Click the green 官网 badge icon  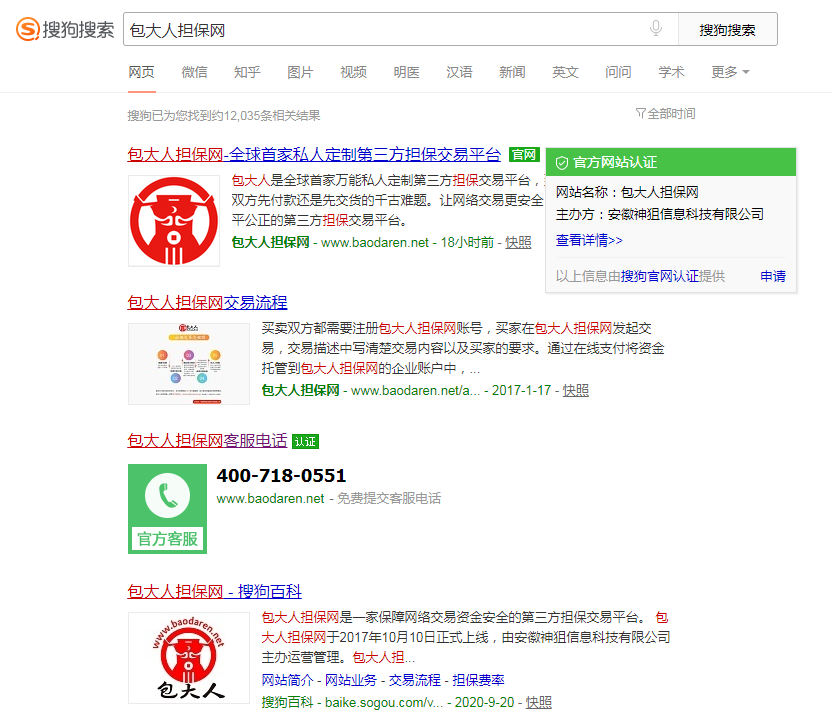tap(523, 155)
